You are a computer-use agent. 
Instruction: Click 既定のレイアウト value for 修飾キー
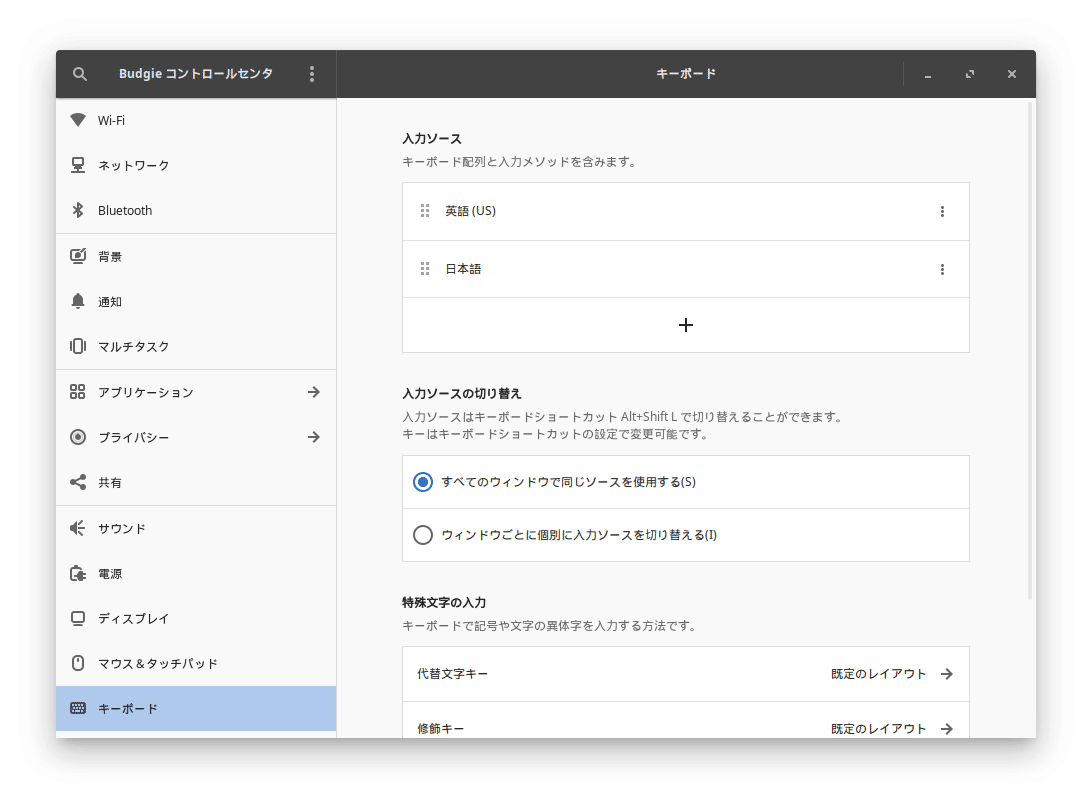click(x=878, y=729)
